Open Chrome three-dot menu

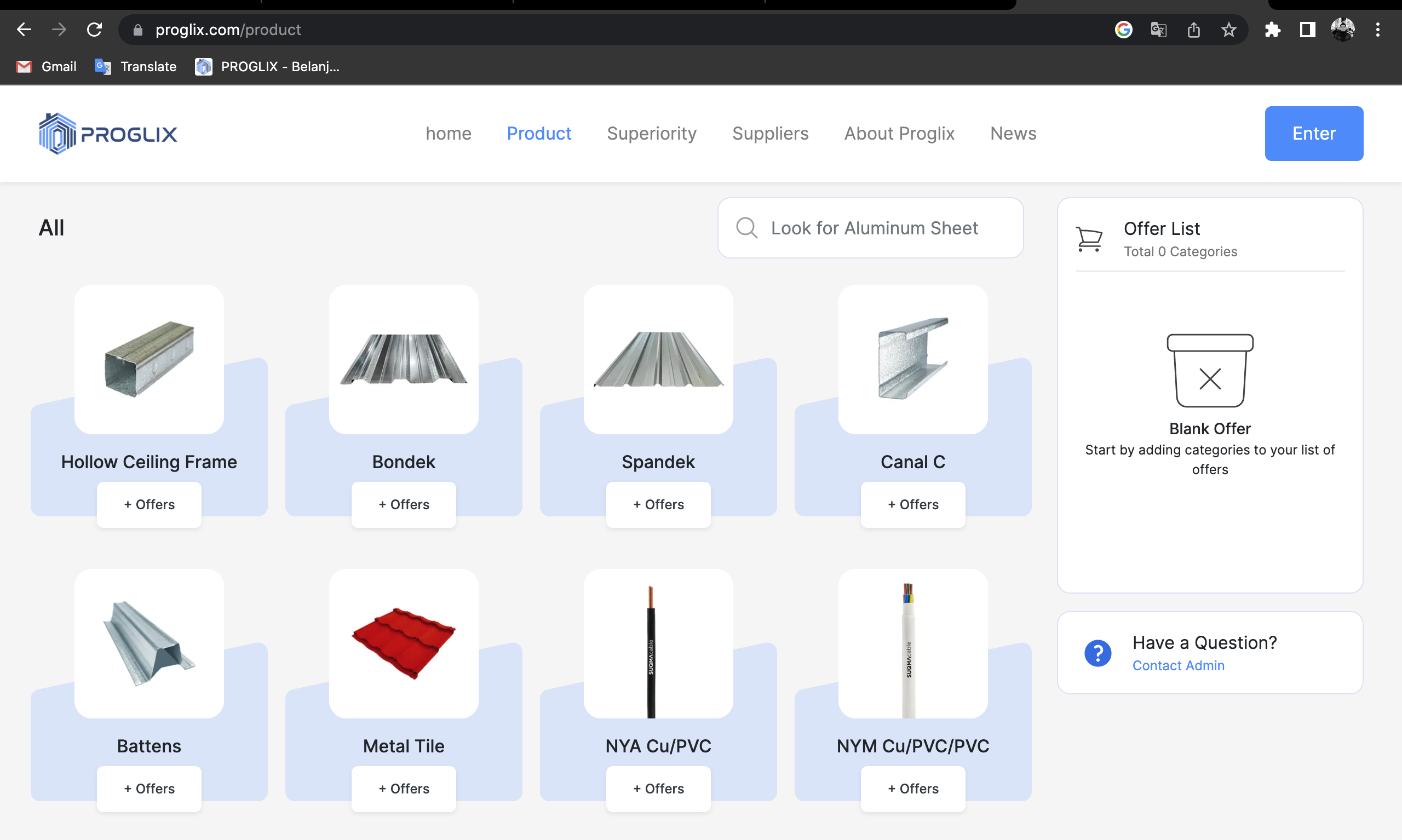click(1377, 30)
